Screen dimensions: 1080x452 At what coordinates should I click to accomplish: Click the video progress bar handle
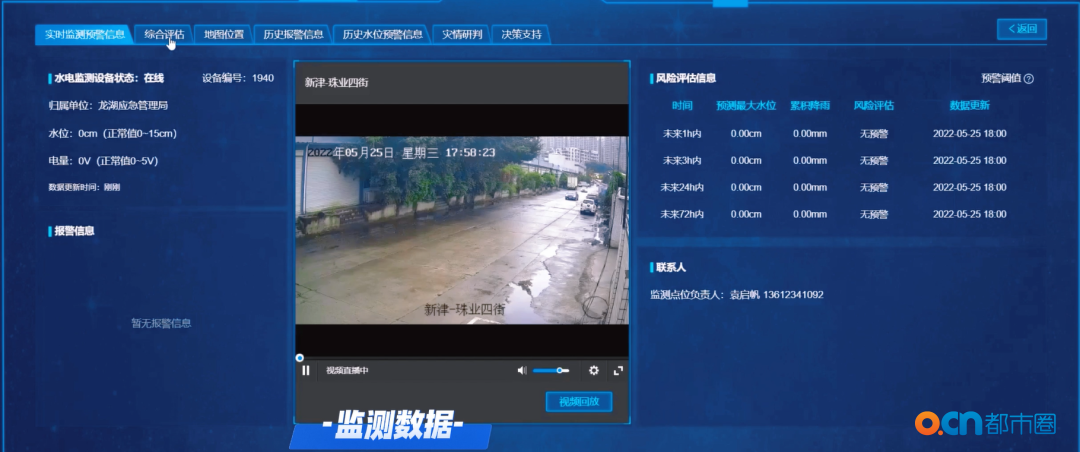pos(300,358)
